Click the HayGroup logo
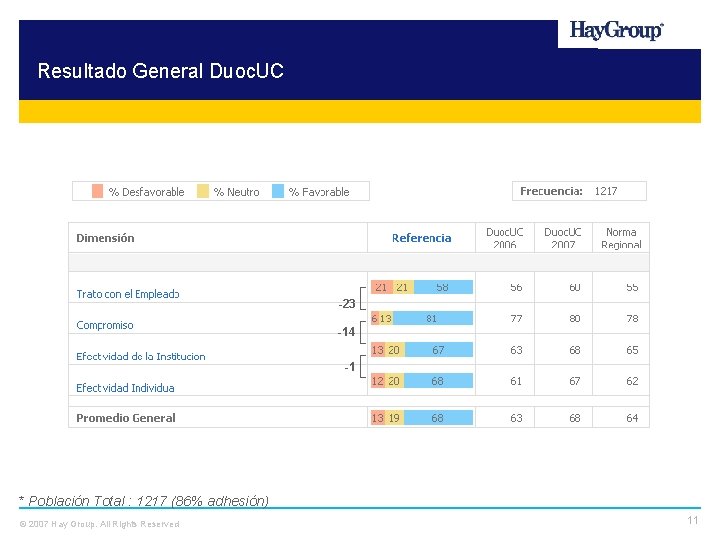720x540 pixels. coord(616,31)
